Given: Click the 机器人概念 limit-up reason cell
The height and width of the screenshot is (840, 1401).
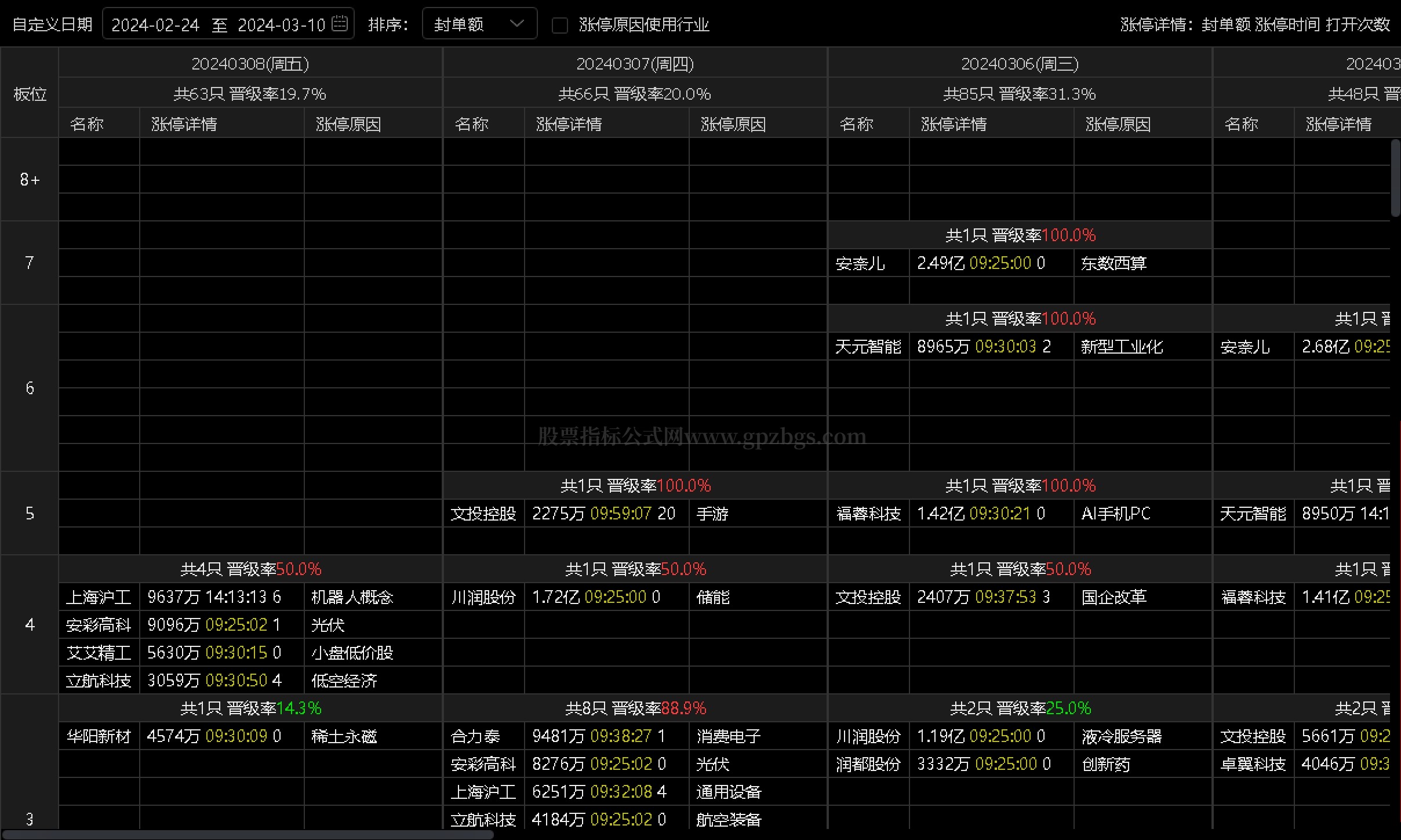Looking at the screenshot, I should tap(373, 597).
